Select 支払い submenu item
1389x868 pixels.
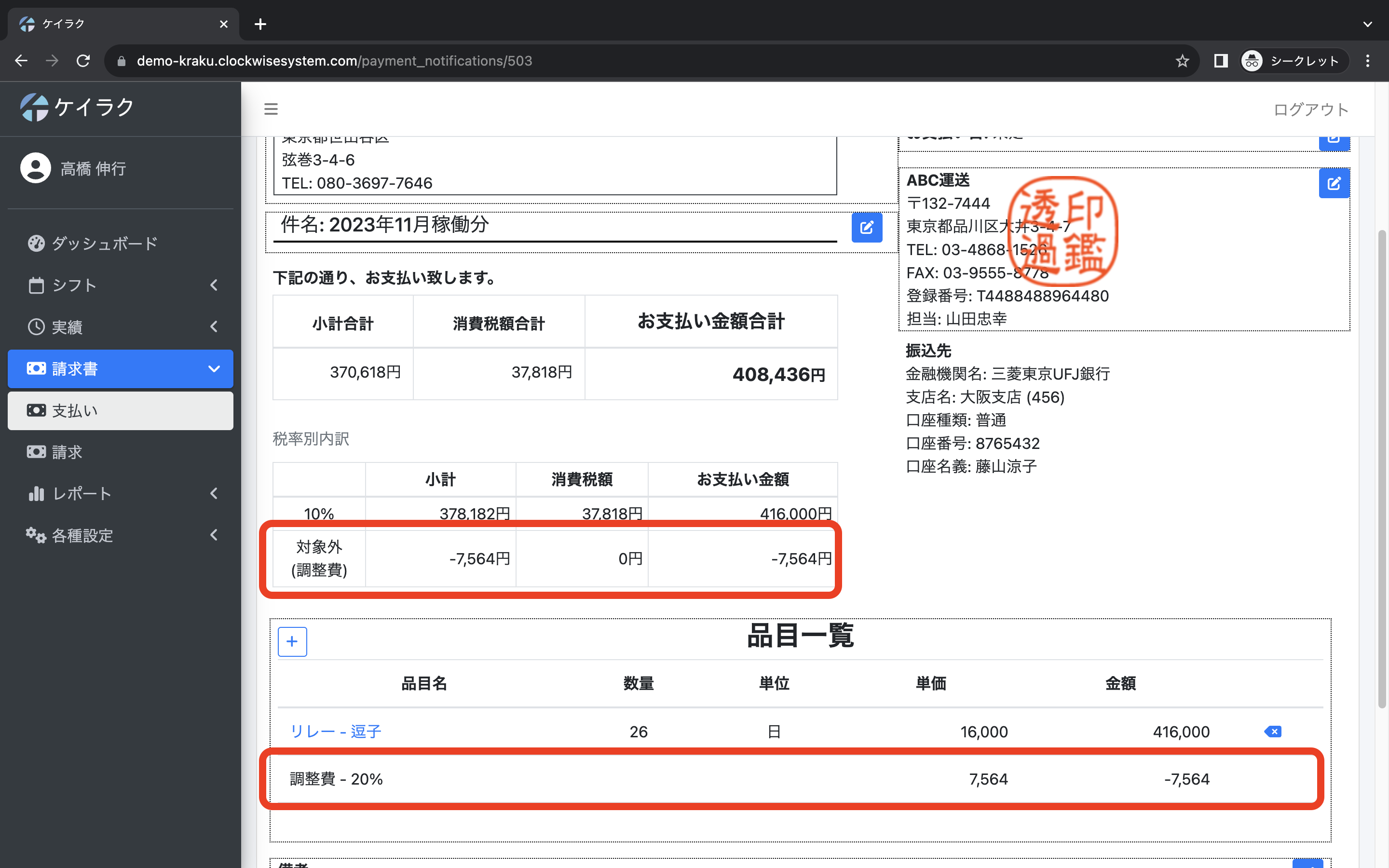point(121,410)
